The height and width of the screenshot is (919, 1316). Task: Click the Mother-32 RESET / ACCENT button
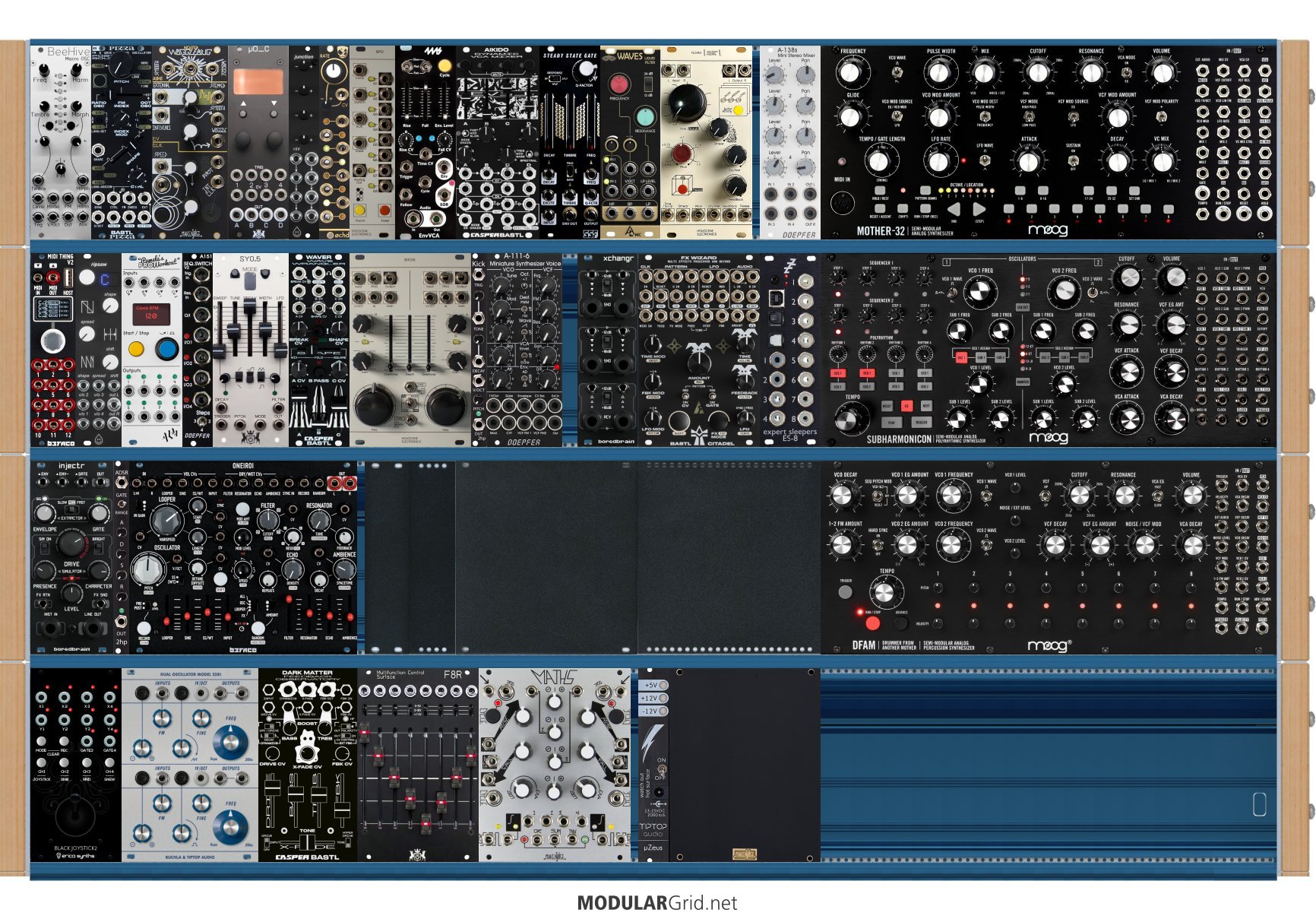881,208
